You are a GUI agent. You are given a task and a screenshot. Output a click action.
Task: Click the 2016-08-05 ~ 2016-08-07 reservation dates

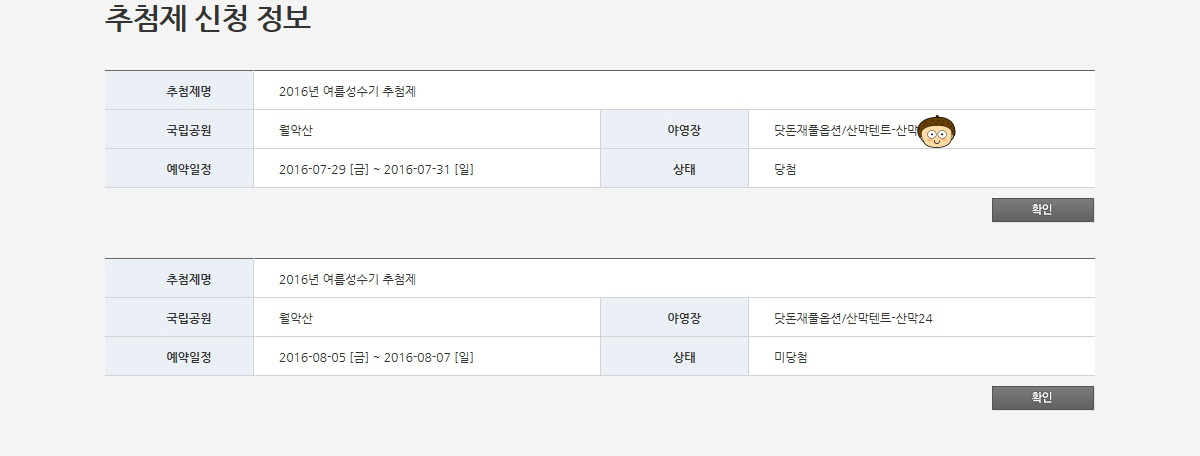(x=376, y=357)
